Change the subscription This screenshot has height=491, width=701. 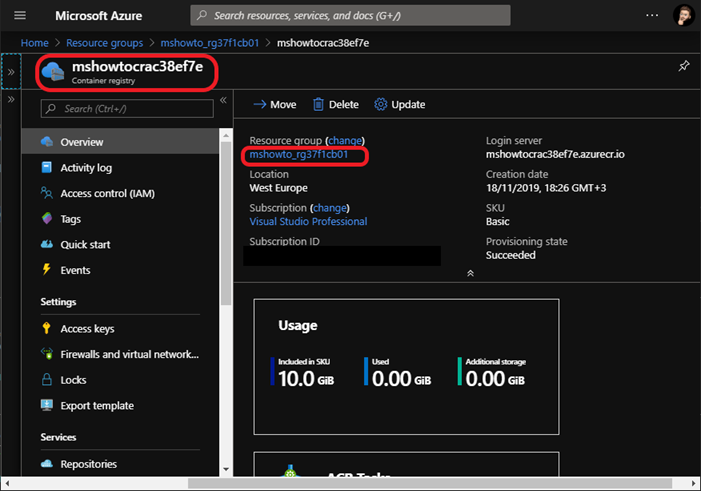point(329,208)
